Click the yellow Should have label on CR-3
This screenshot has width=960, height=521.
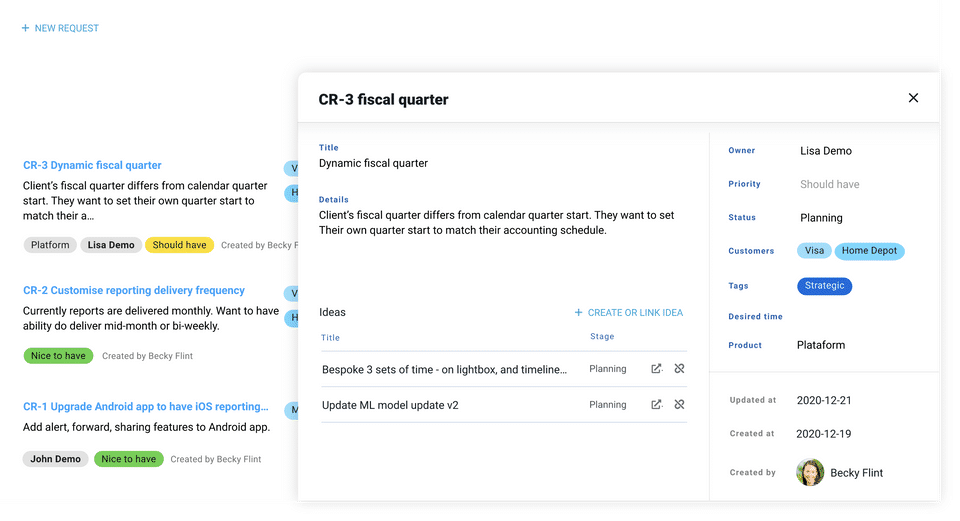(179, 245)
